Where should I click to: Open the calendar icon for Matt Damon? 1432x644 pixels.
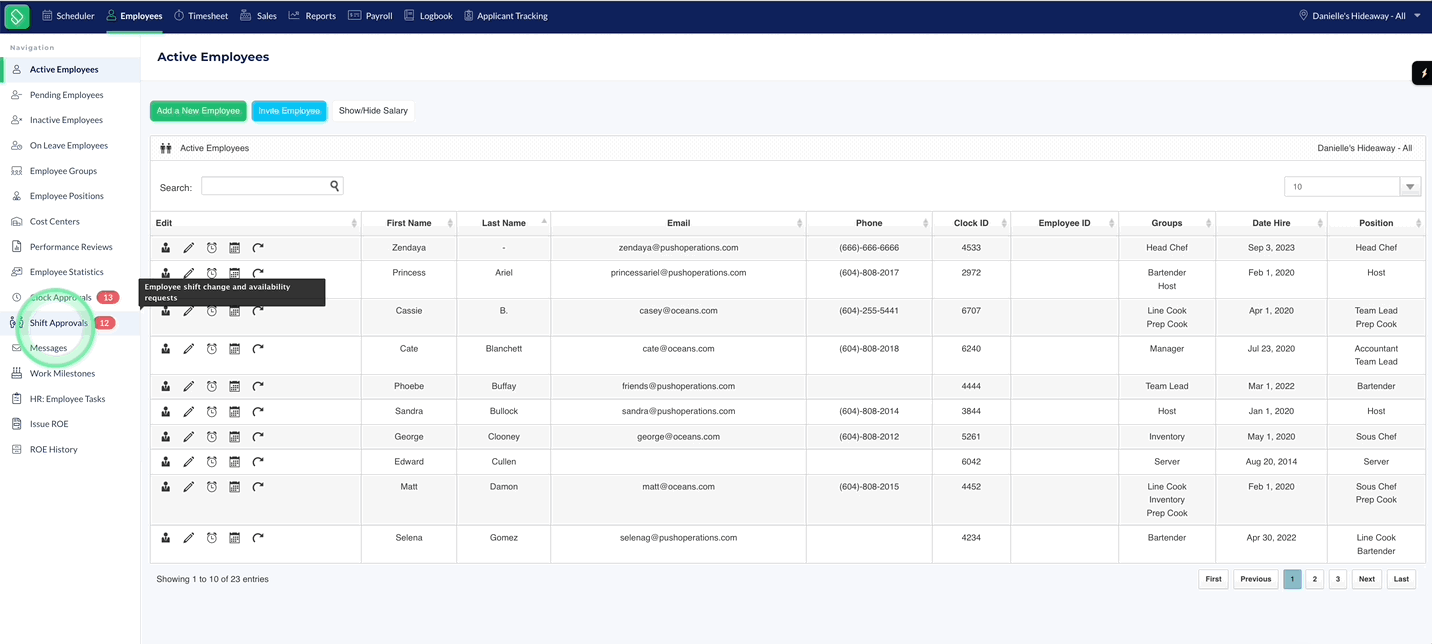pos(235,487)
